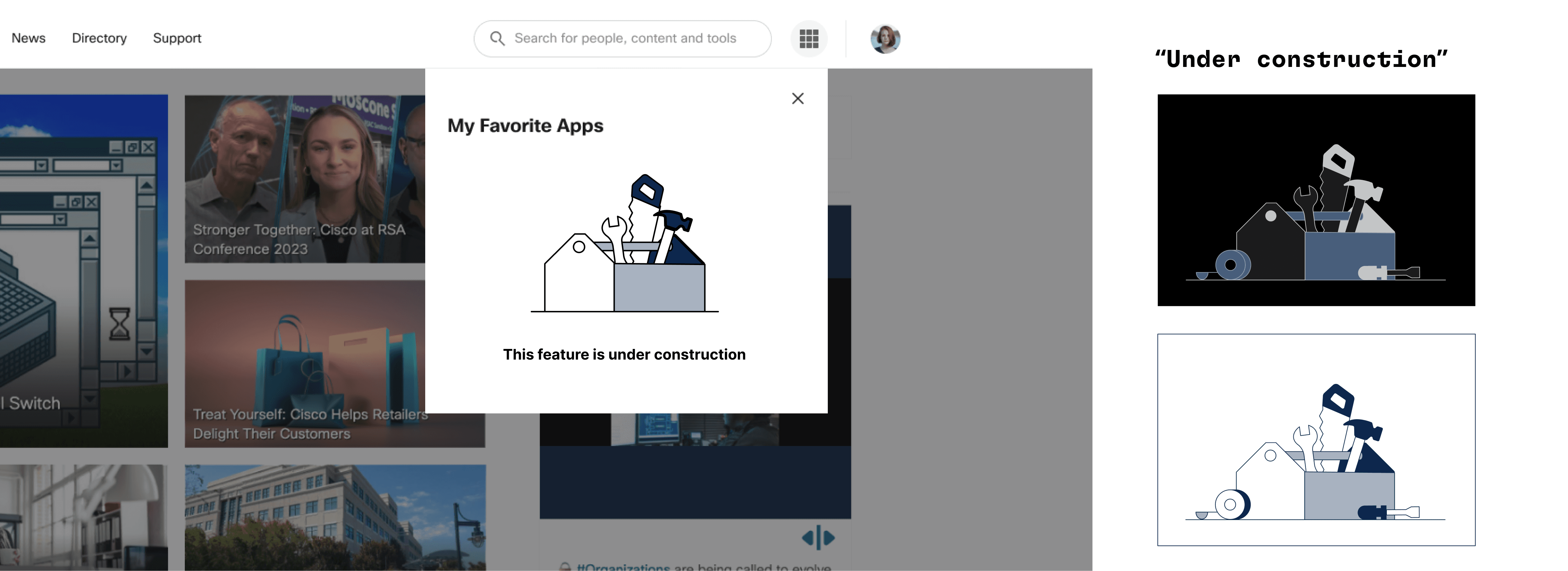The height and width of the screenshot is (571, 1568).
Task: Click the magnifying glass search icon
Action: tap(497, 39)
